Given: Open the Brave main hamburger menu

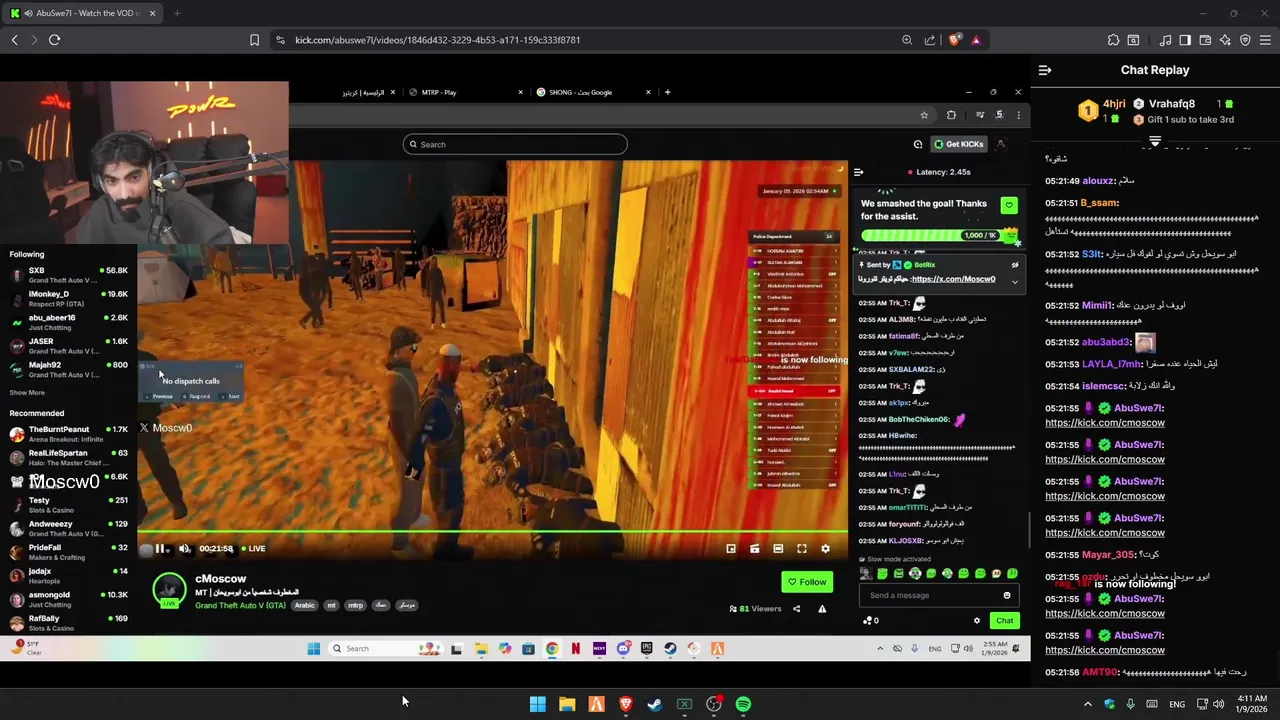Looking at the screenshot, I should (x=1265, y=40).
